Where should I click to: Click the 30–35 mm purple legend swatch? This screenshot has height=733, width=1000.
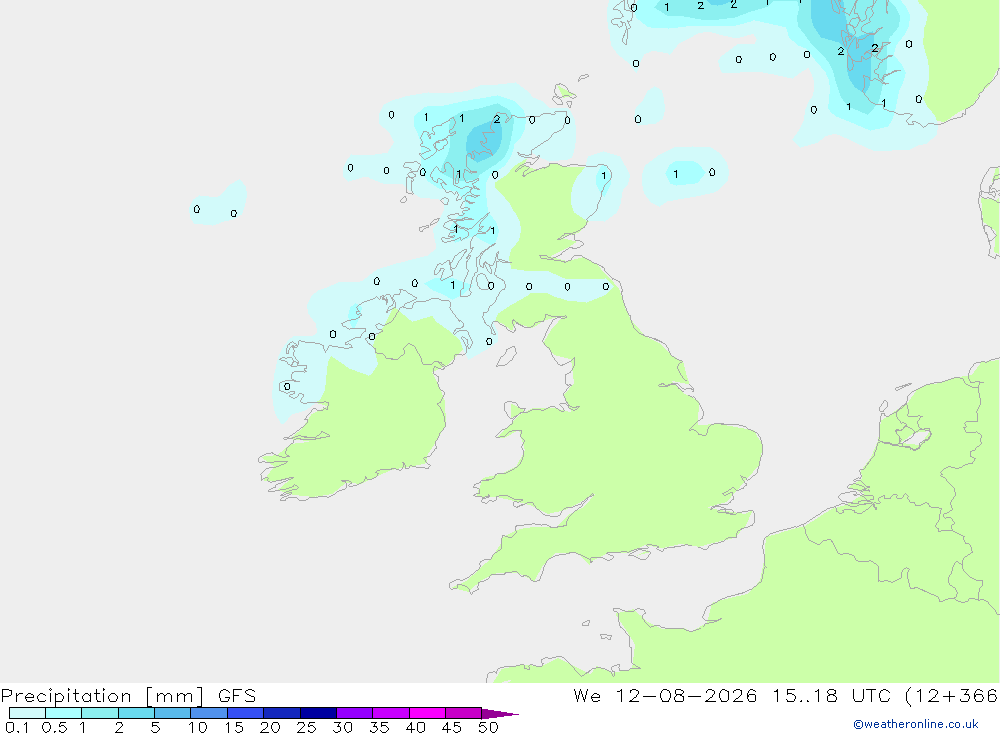tap(355, 713)
